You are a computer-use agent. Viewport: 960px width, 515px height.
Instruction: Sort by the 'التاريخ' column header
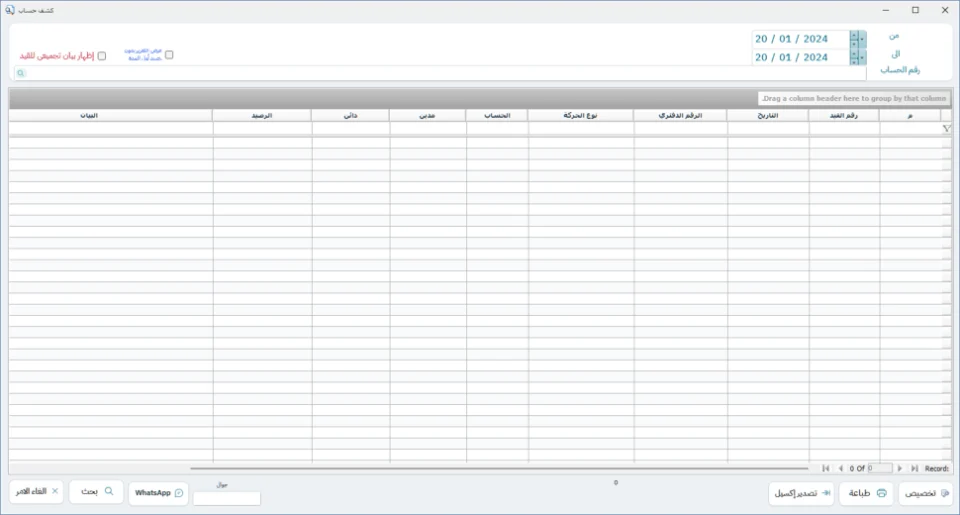[x=768, y=115]
